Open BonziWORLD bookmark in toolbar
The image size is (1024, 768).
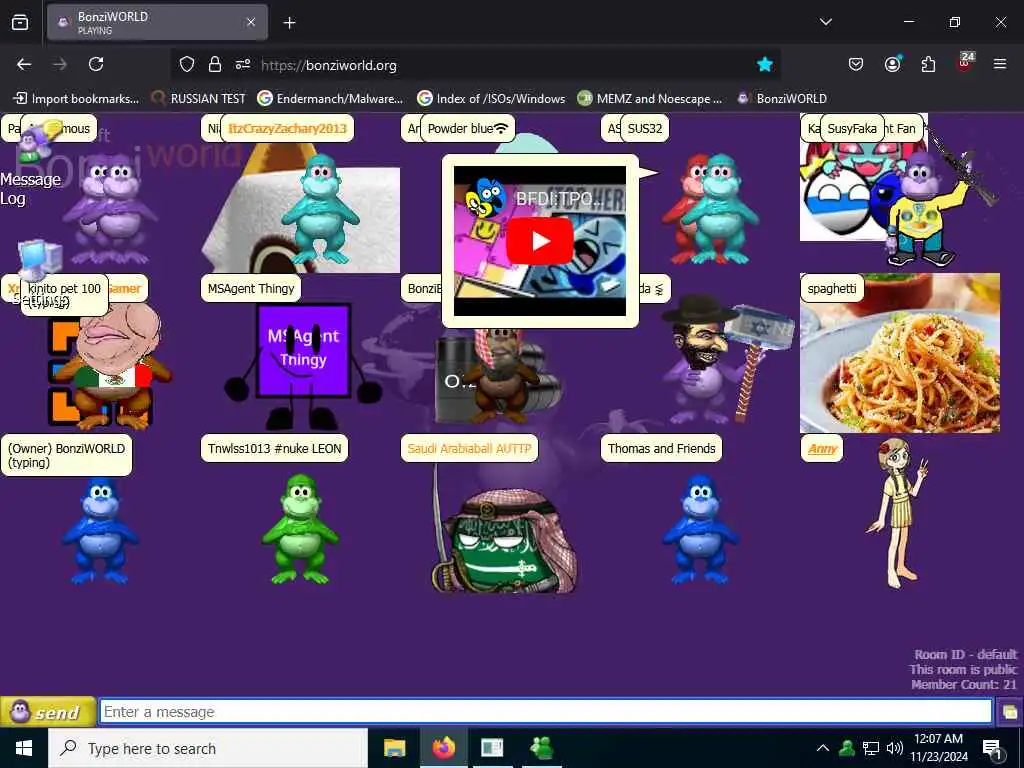(782, 99)
